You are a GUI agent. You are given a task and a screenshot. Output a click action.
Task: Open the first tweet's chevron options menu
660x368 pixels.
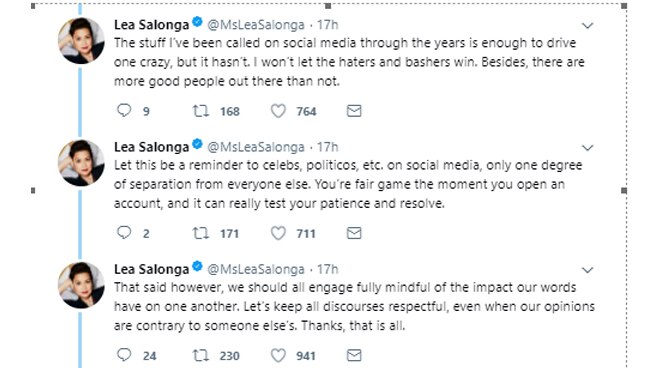(588, 26)
